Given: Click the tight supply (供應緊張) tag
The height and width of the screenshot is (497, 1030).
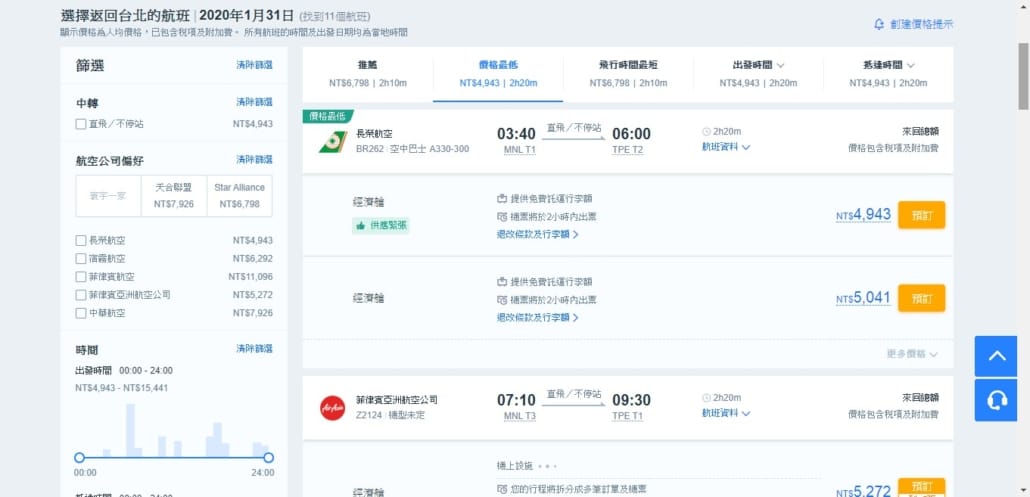Looking at the screenshot, I should point(380,225).
